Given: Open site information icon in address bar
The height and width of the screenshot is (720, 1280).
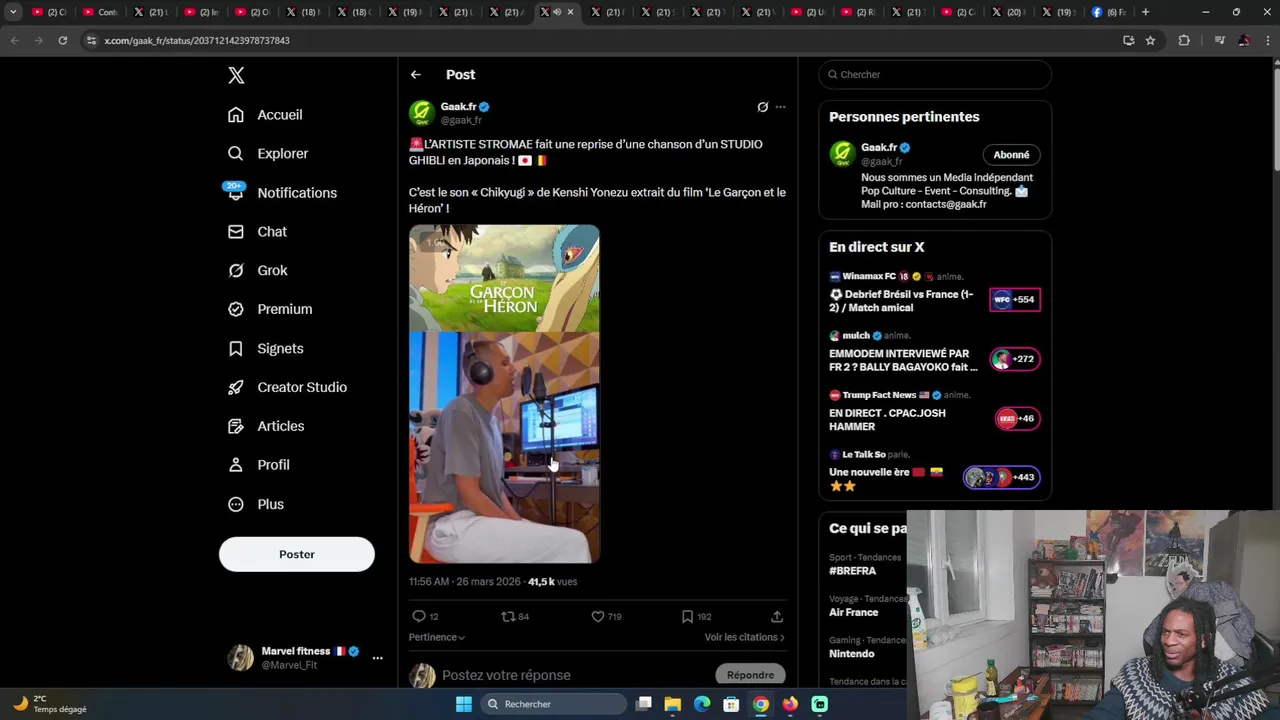Looking at the screenshot, I should coord(91,41).
